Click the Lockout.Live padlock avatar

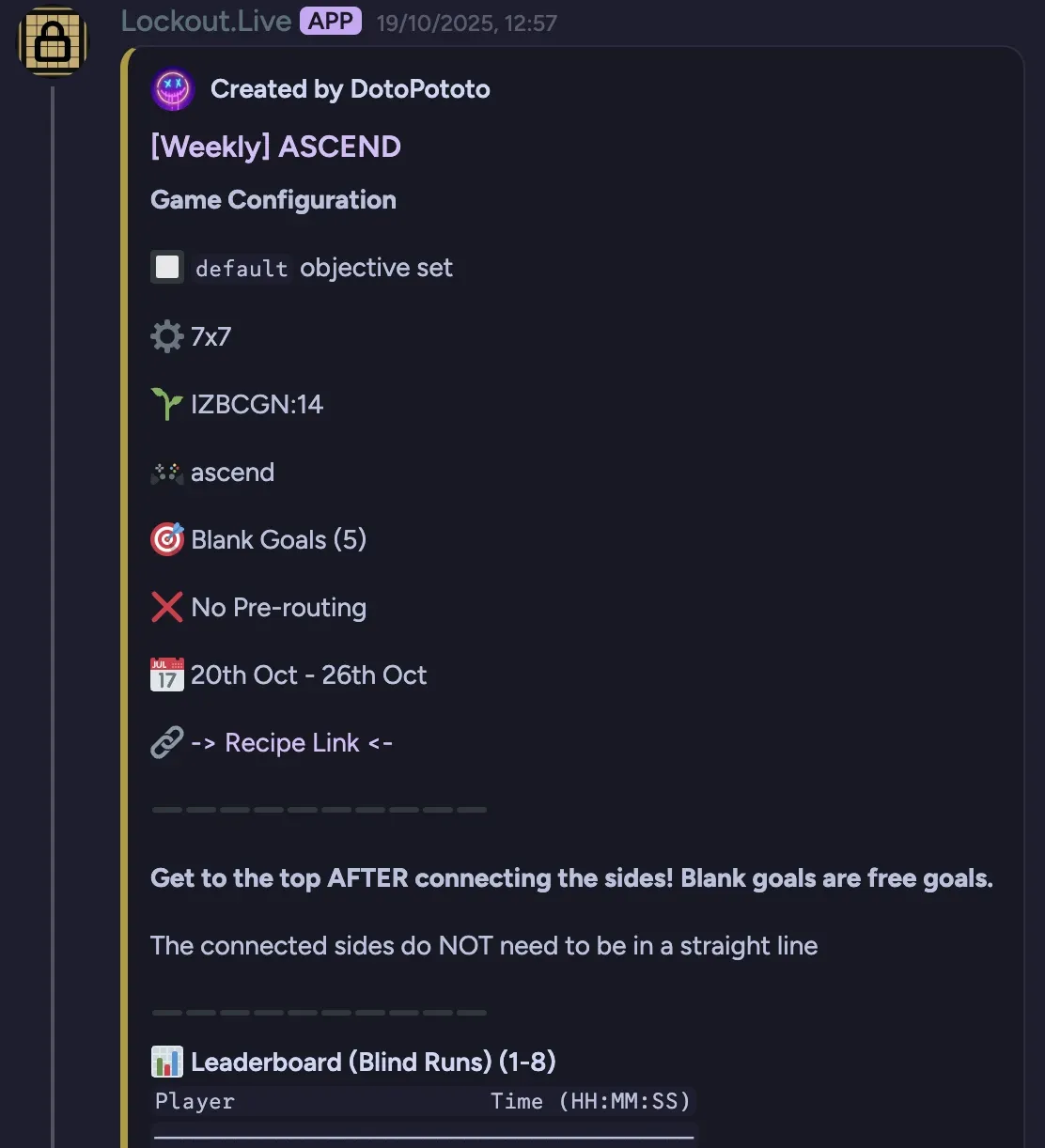[x=52, y=42]
